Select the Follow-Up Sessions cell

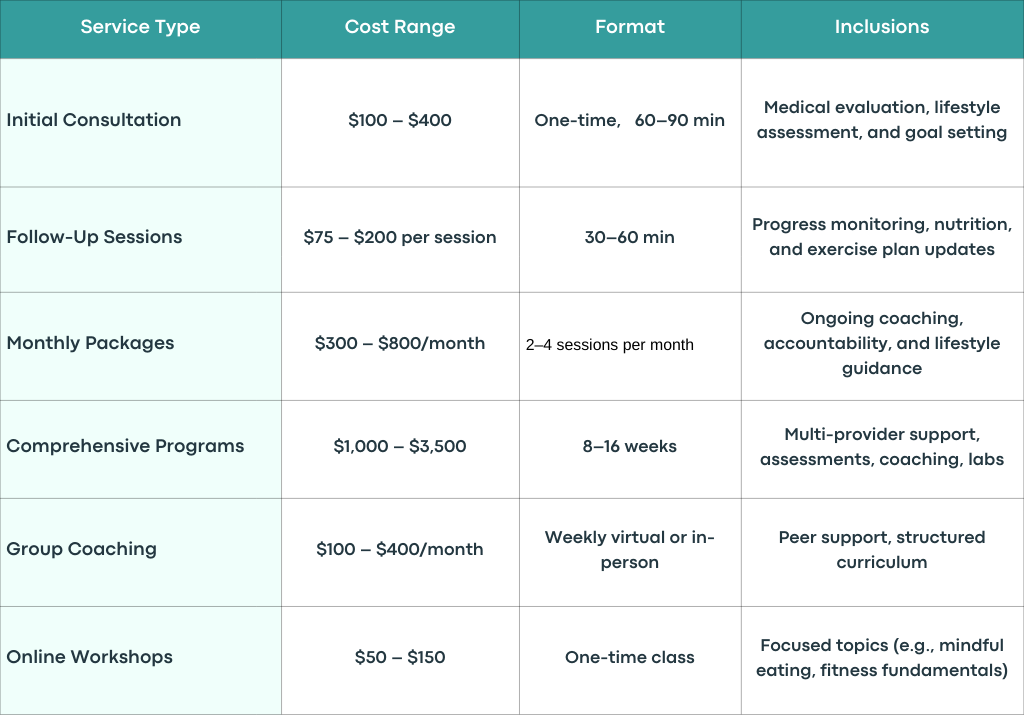[x=140, y=240]
